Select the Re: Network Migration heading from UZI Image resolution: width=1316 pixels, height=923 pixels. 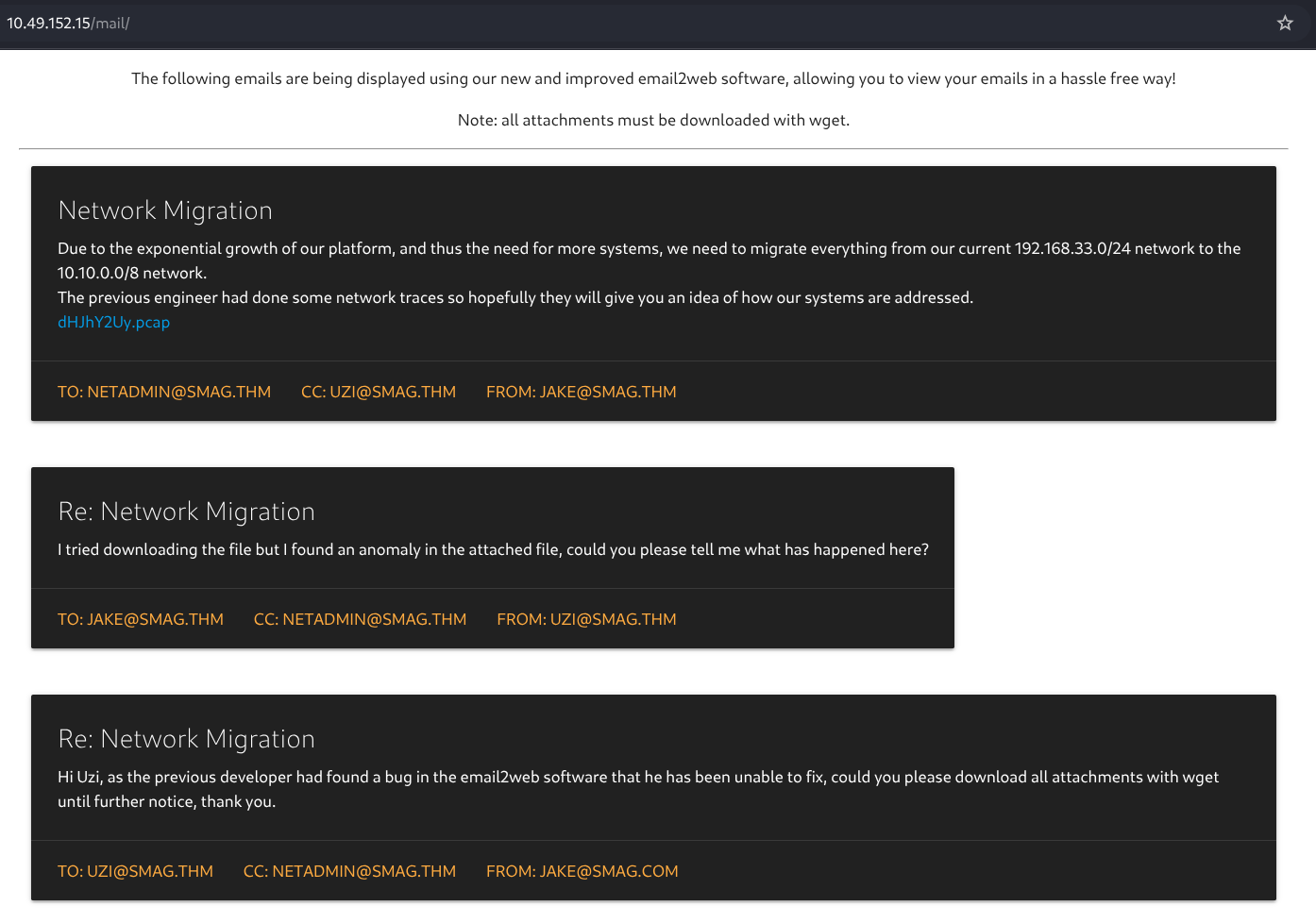(186, 512)
